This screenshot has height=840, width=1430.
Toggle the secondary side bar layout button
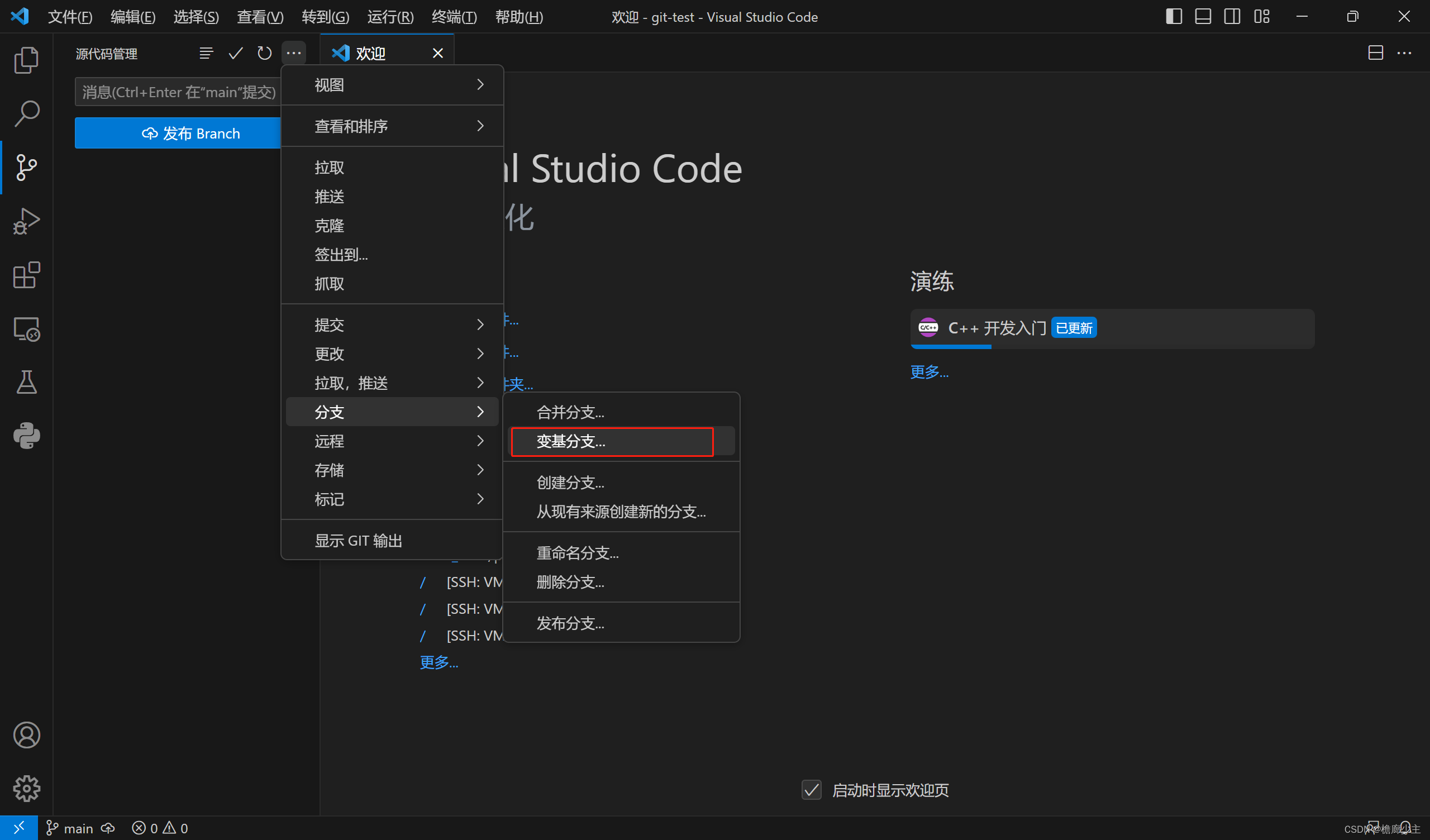1232,16
